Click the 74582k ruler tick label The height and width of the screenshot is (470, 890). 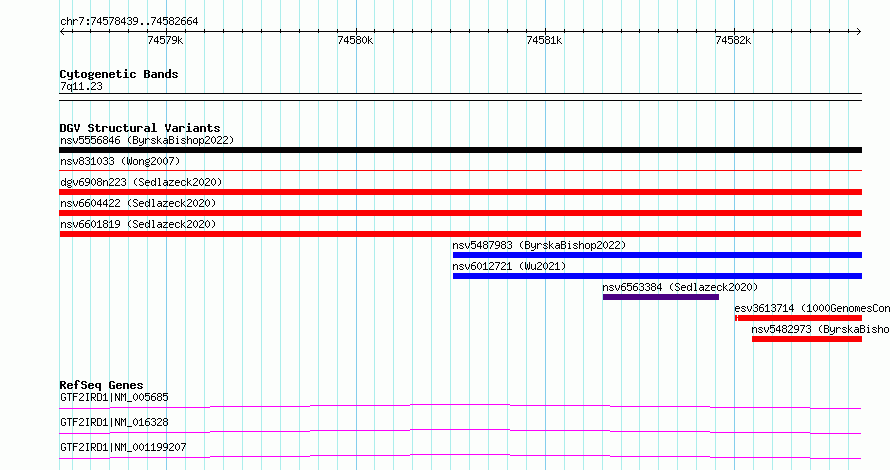733,40
